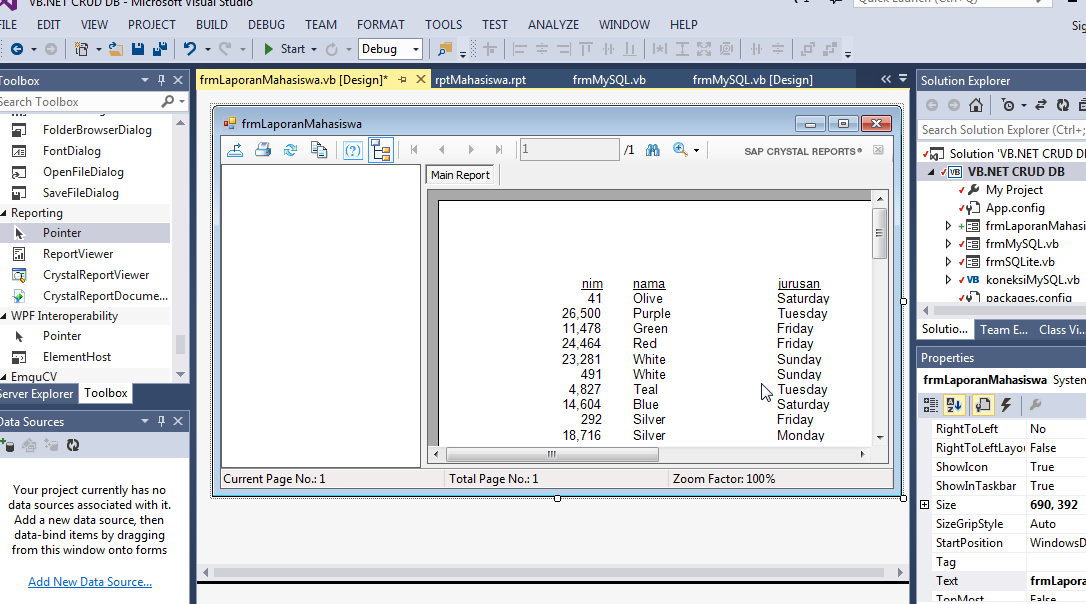Screen dimensions: 1086x604
Task: Click Properties Events lightning icon
Action: tap(1006, 405)
